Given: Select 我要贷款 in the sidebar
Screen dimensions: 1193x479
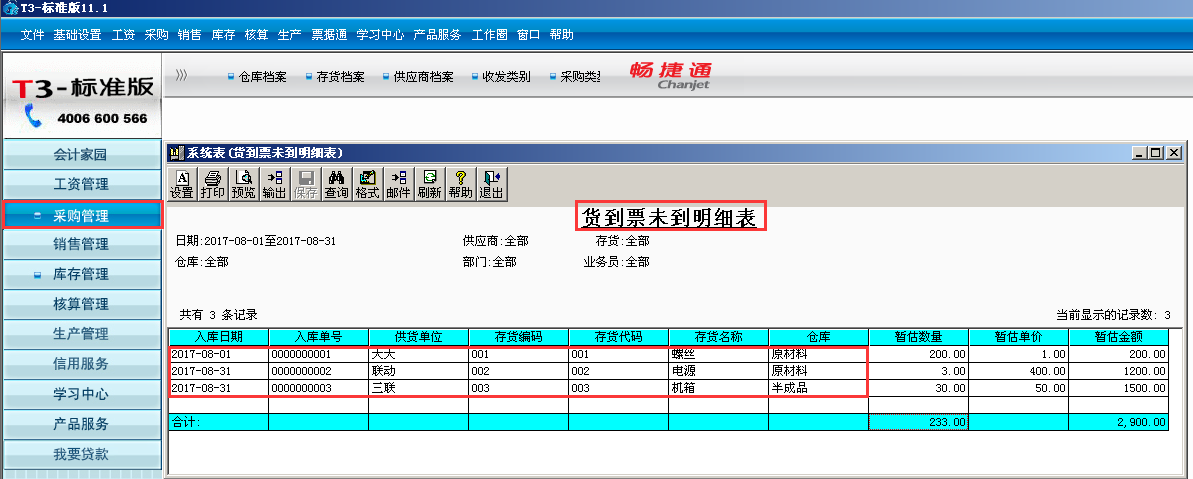Looking at the screenshot, I should click(82, 454).
